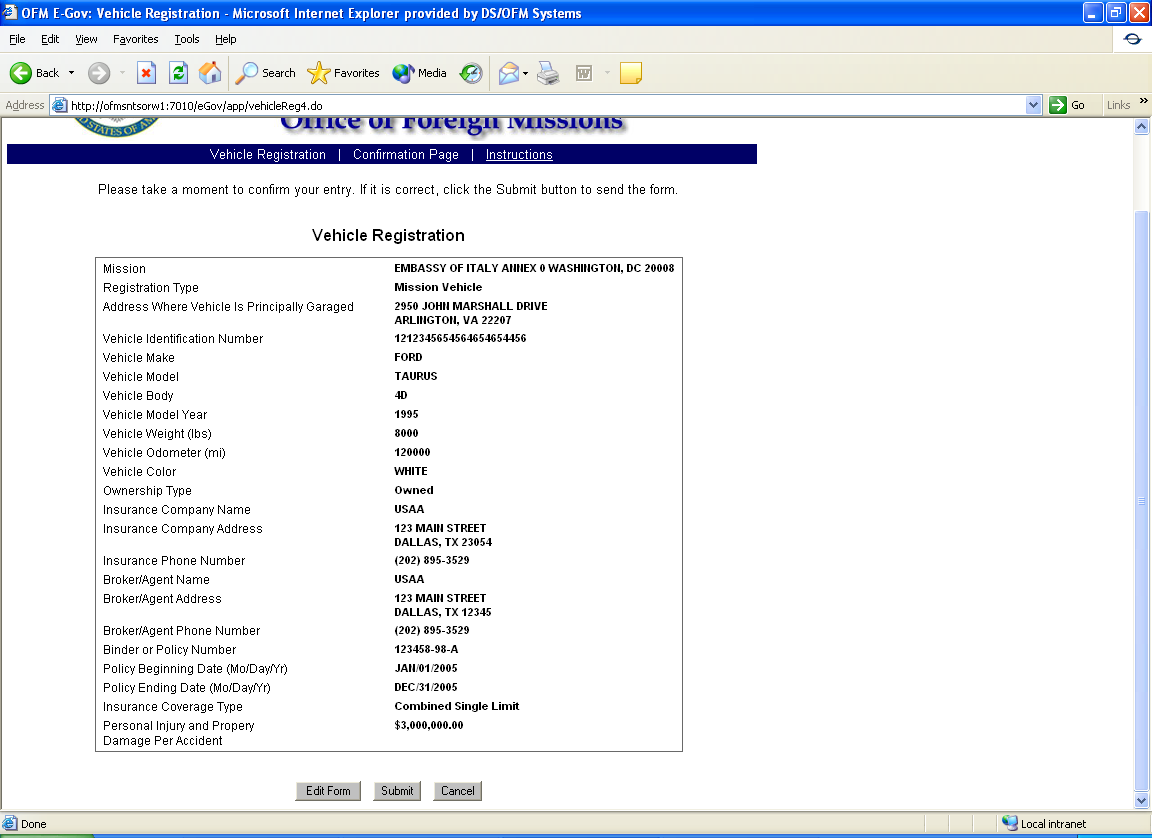Image resolution: width=1152 pixels, height=838 pixels.
Task: Refresh the page with the Refresh icon
Action: point(178,73)
